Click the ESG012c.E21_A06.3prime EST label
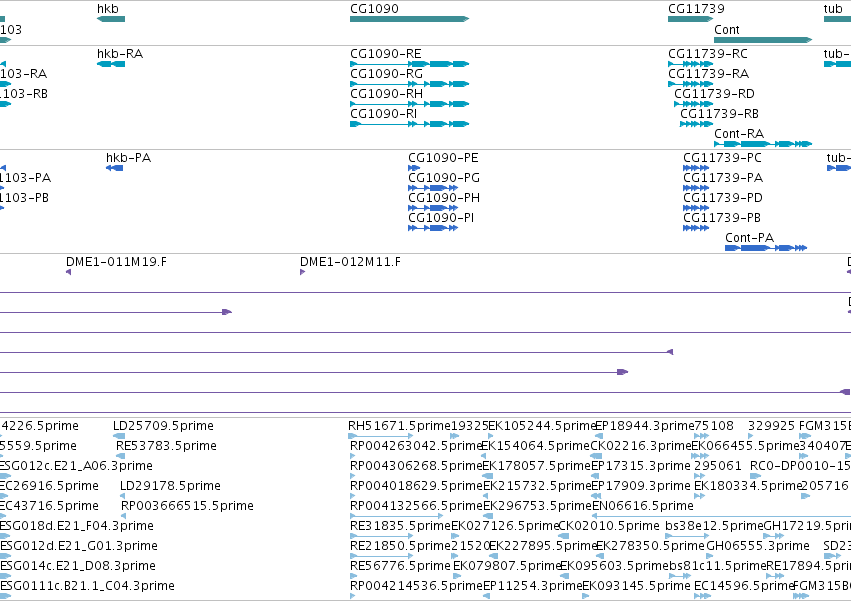This screenshot has width=851, height=601. tap(75, 466)
